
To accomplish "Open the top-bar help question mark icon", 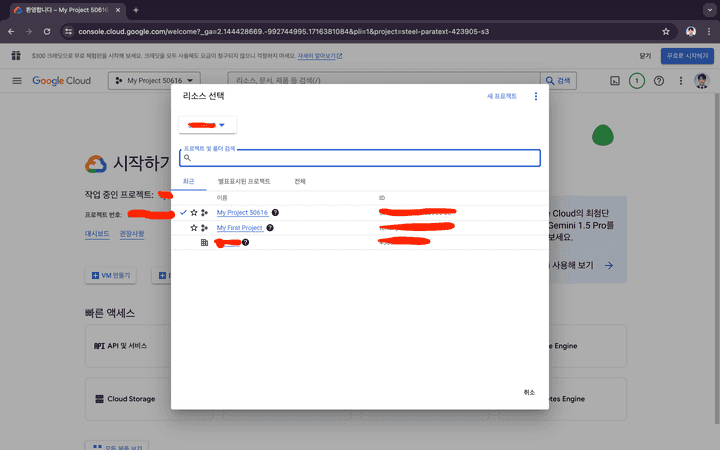I will pyautogui.click(x=659, y=80).
